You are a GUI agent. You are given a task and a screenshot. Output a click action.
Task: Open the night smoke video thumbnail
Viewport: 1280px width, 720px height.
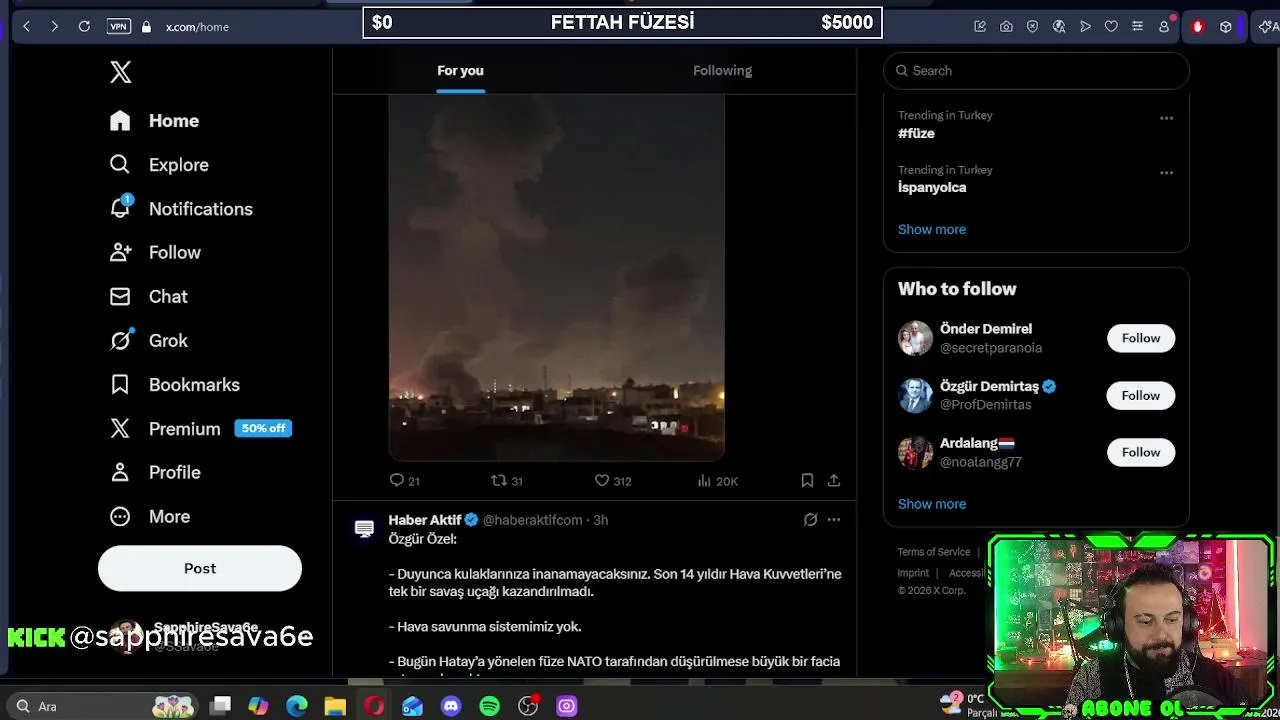point(556,278)
